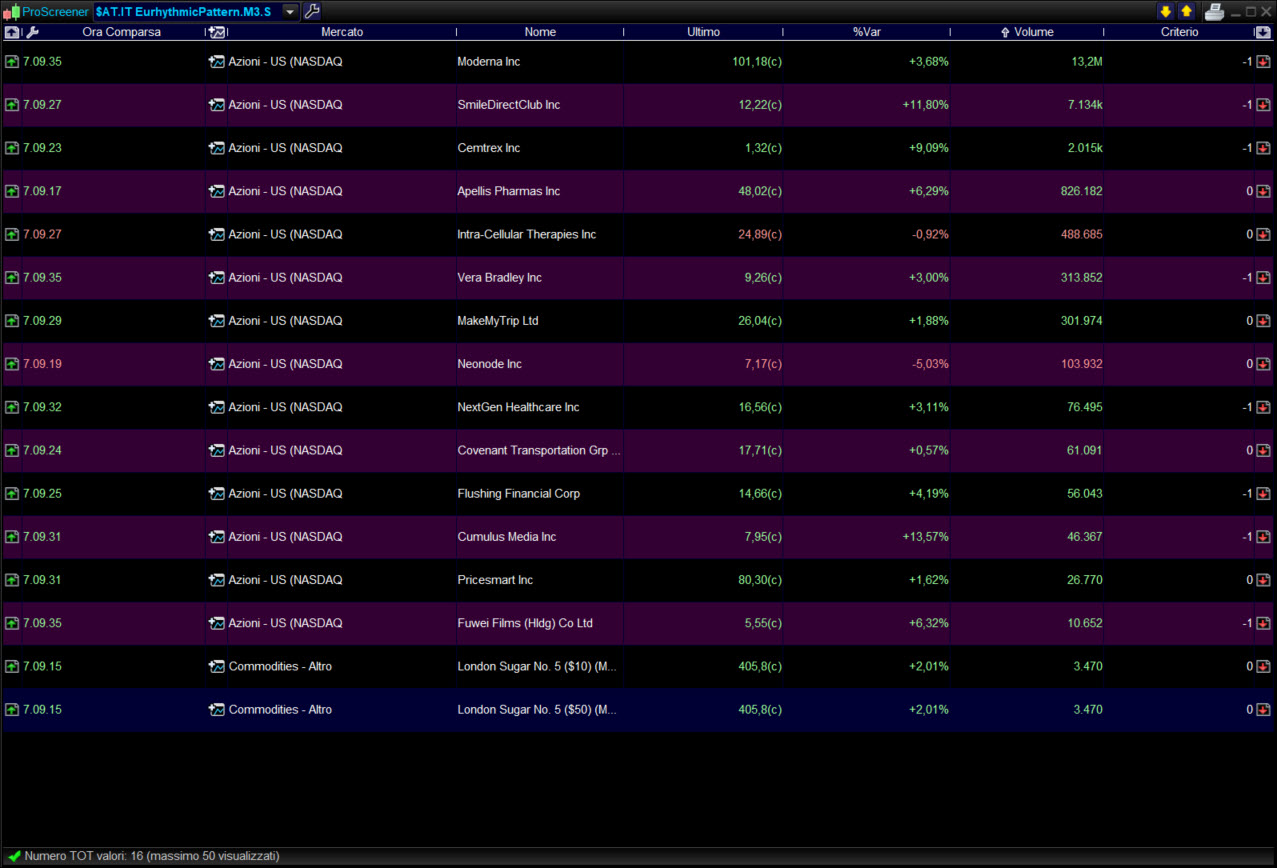Viewport: 1277px width, 868px height.
Task: Click the ProScreener candlestick logo icon
Action: [x=11, y=12]
